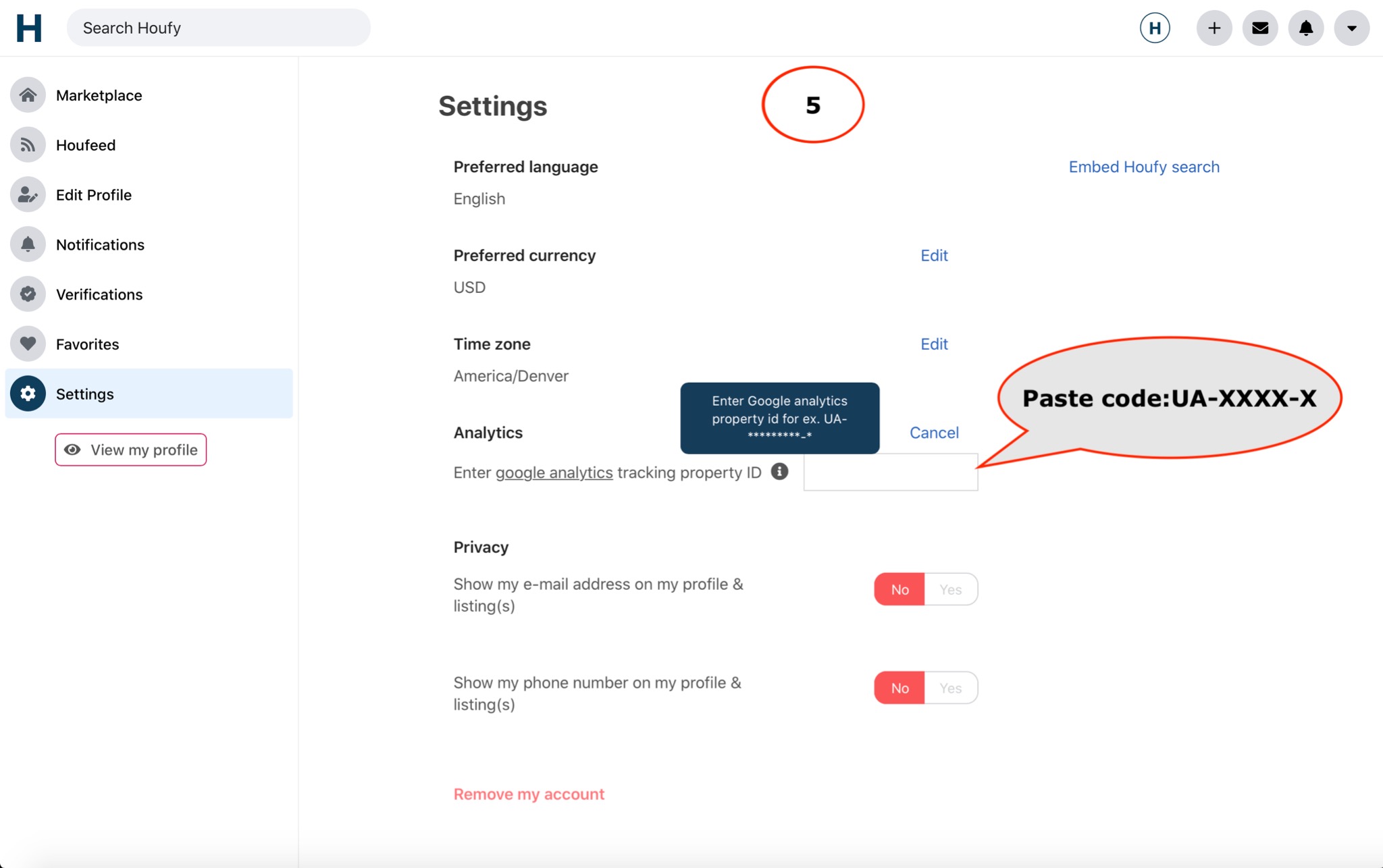
Task: Click the Houfeed sidebar icon
Action: (x=26, y=144)
